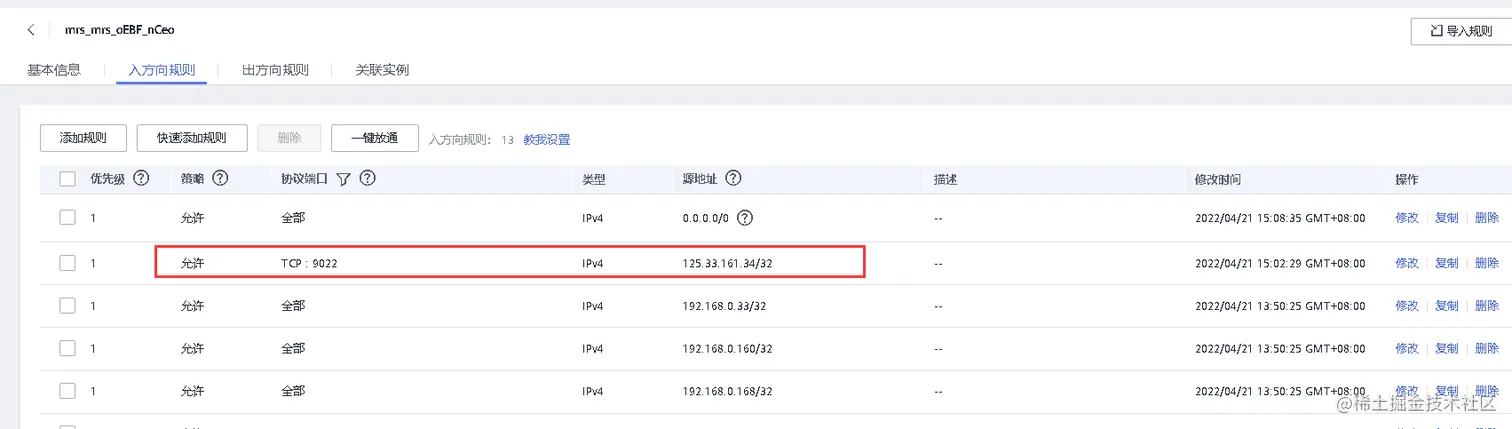Viewport: 1512px width, 429px height.
Task: Click 修改 for the 192.168.0.33/32 rule
Action: point(1407,305)
